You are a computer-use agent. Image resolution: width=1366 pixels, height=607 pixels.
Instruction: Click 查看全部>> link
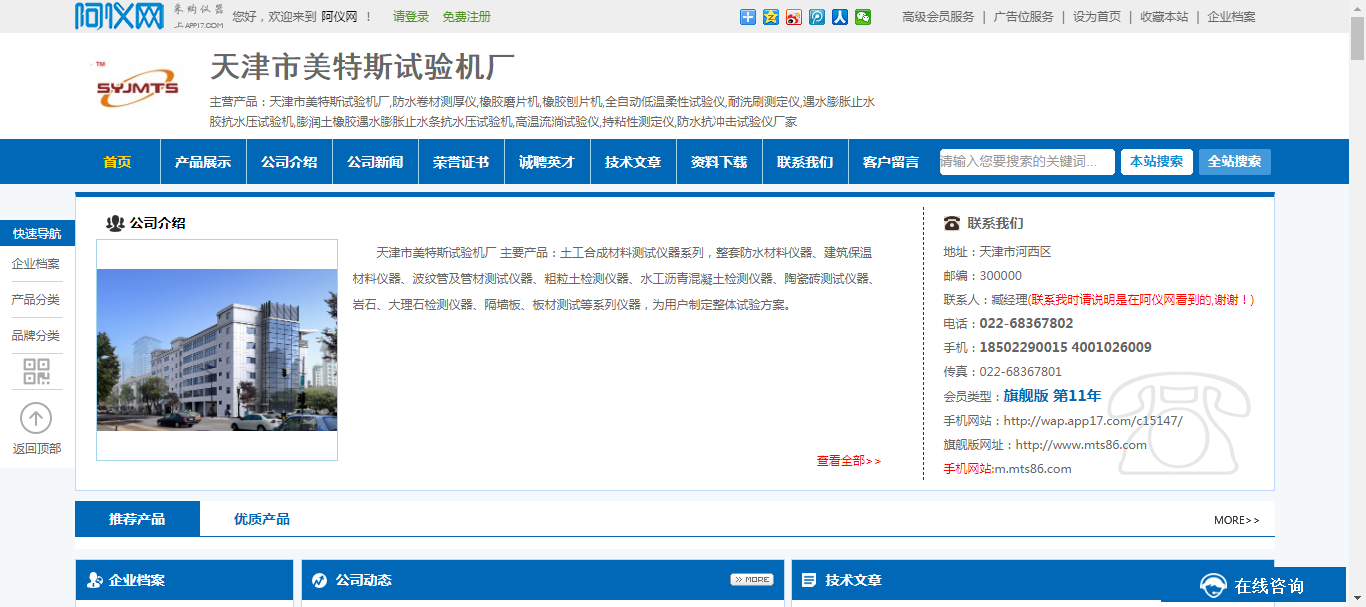(849, 461)
